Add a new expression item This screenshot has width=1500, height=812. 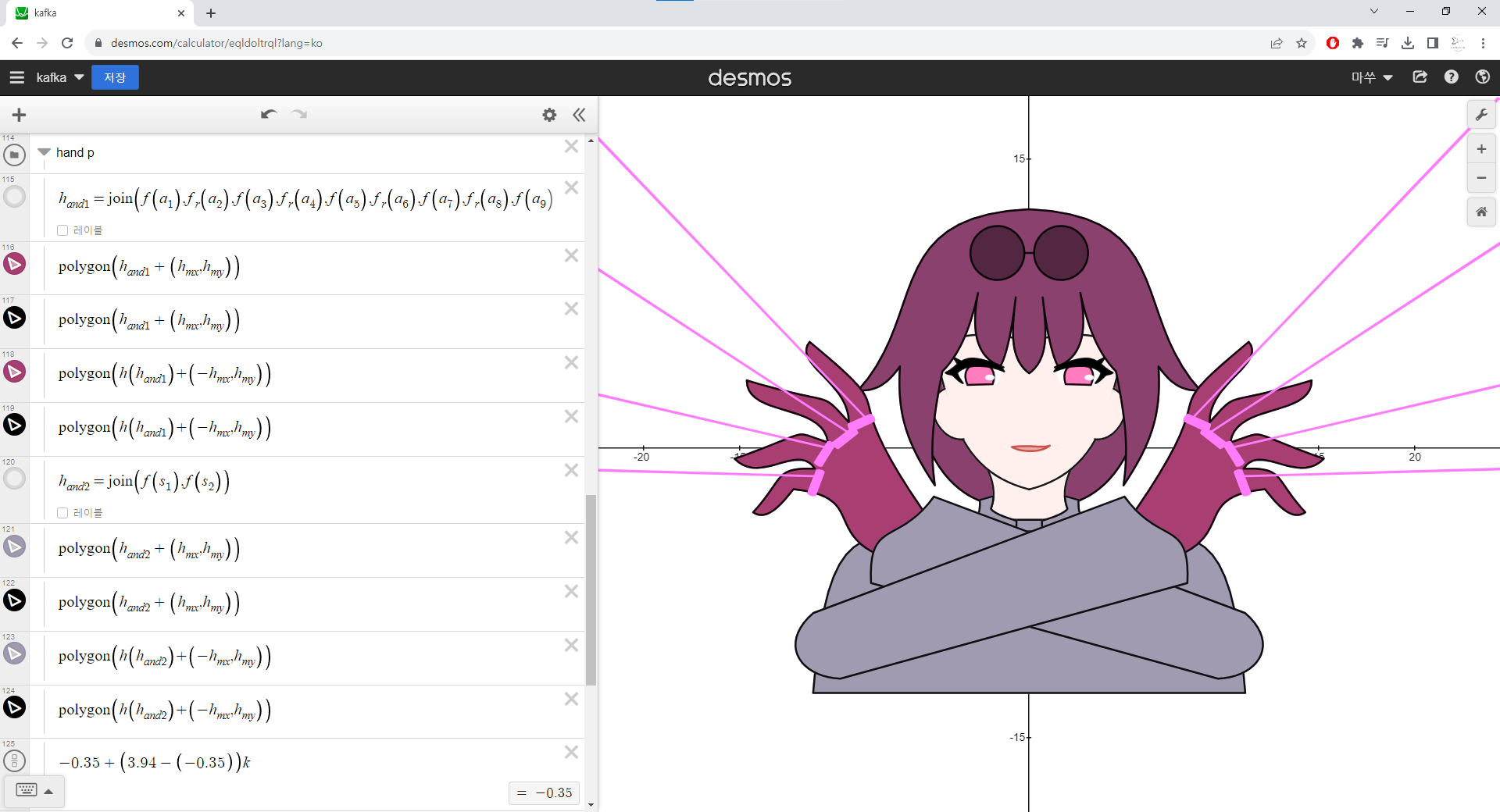pyautogui.click(x=20, y=115)
